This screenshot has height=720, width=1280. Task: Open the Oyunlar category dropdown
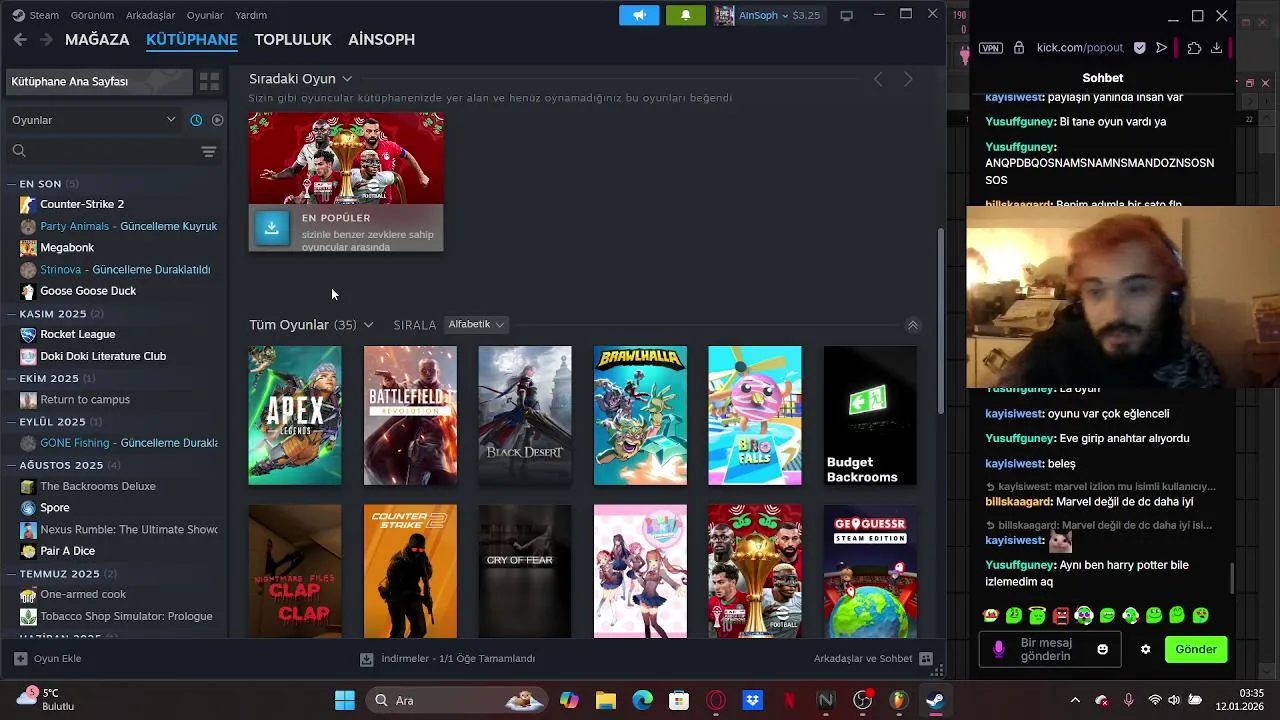93,120
